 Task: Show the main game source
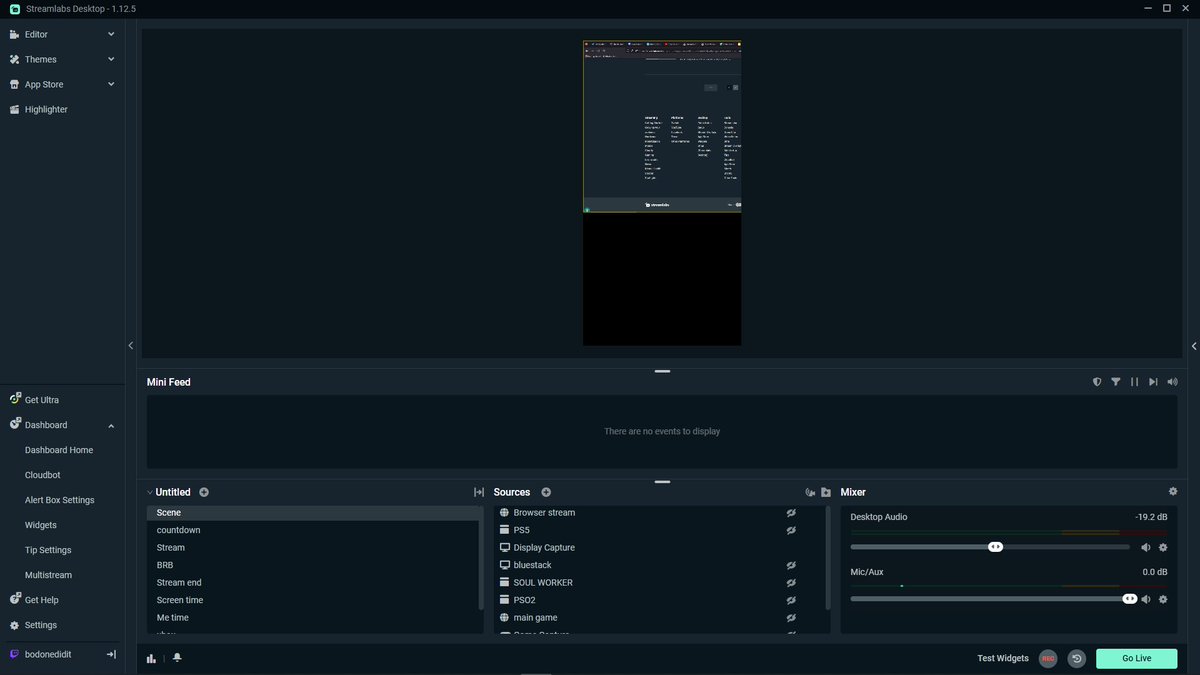(791, 618)
